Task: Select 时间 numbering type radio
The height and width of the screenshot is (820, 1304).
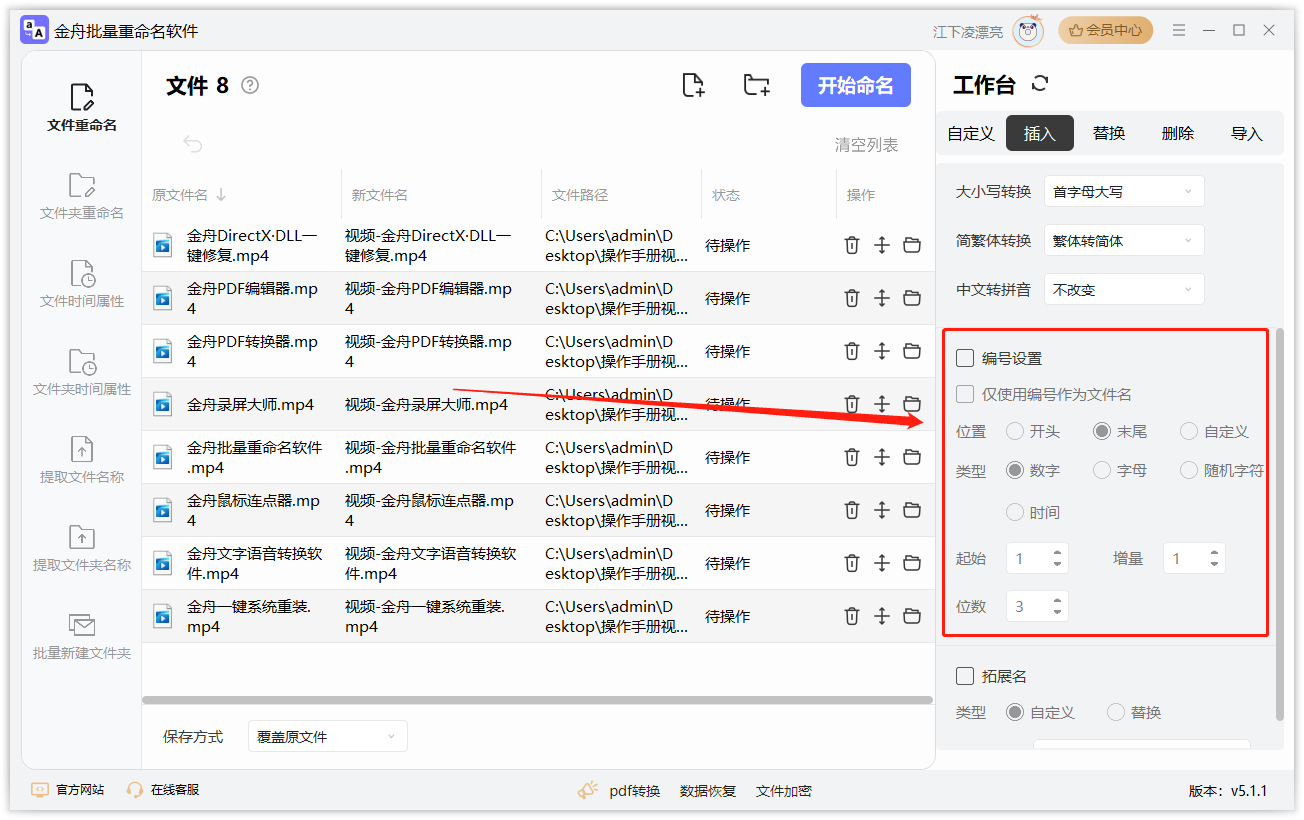Action: 1015,512
